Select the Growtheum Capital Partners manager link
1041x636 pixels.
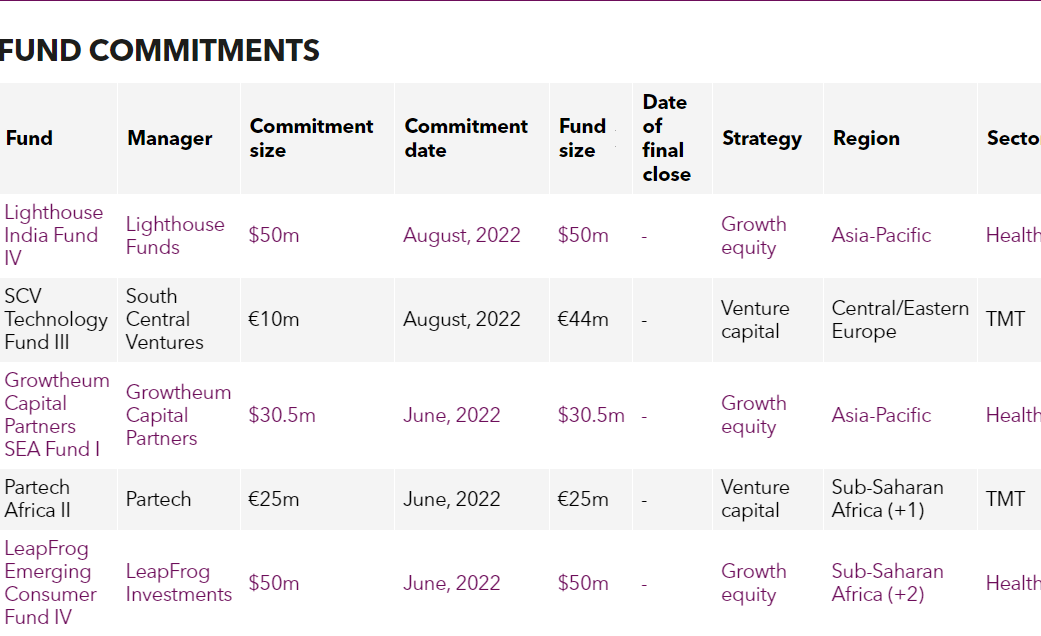pyautogui.click(x=178, y=415)
